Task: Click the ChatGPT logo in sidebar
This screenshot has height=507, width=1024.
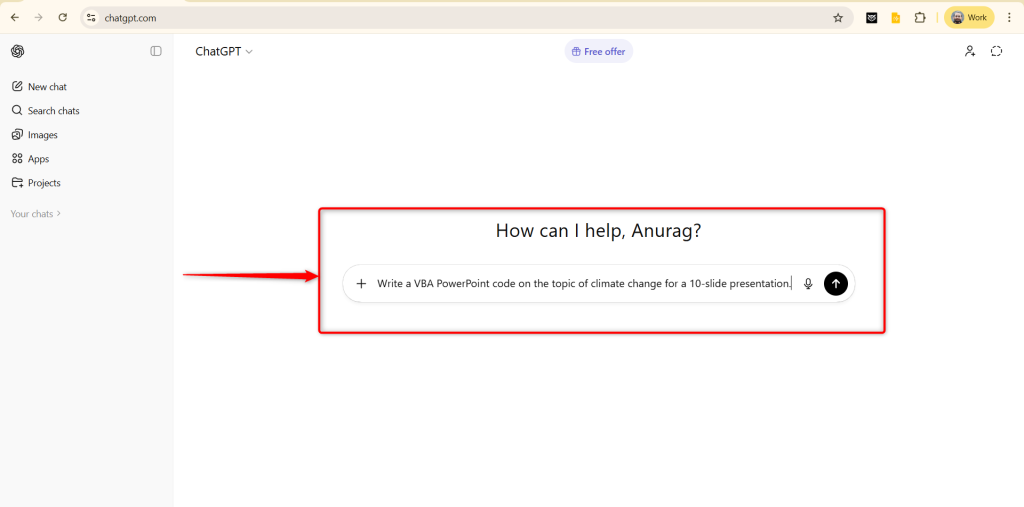Action: [18, 51]
